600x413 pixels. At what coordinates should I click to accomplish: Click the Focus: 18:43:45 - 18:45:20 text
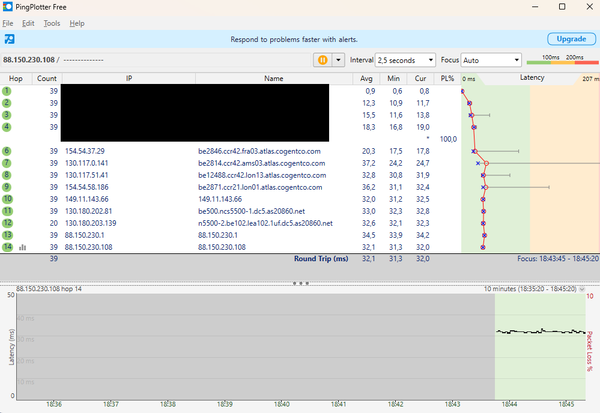click(x=558, y=259)
